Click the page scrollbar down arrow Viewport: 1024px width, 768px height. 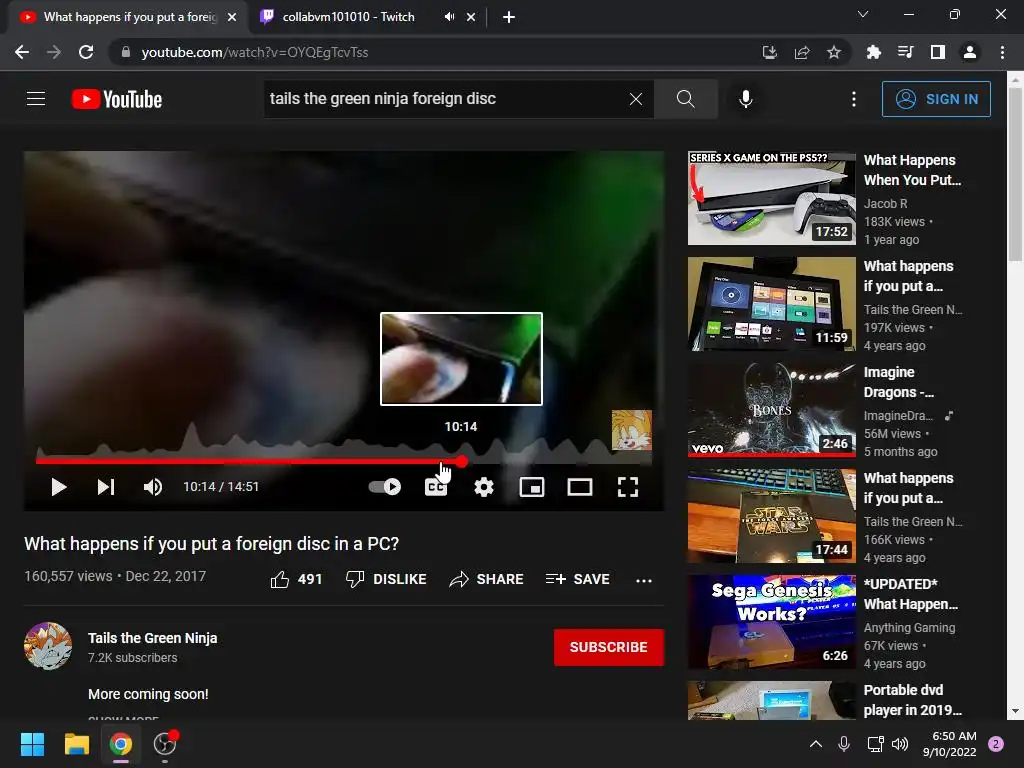coord(1015,711)
